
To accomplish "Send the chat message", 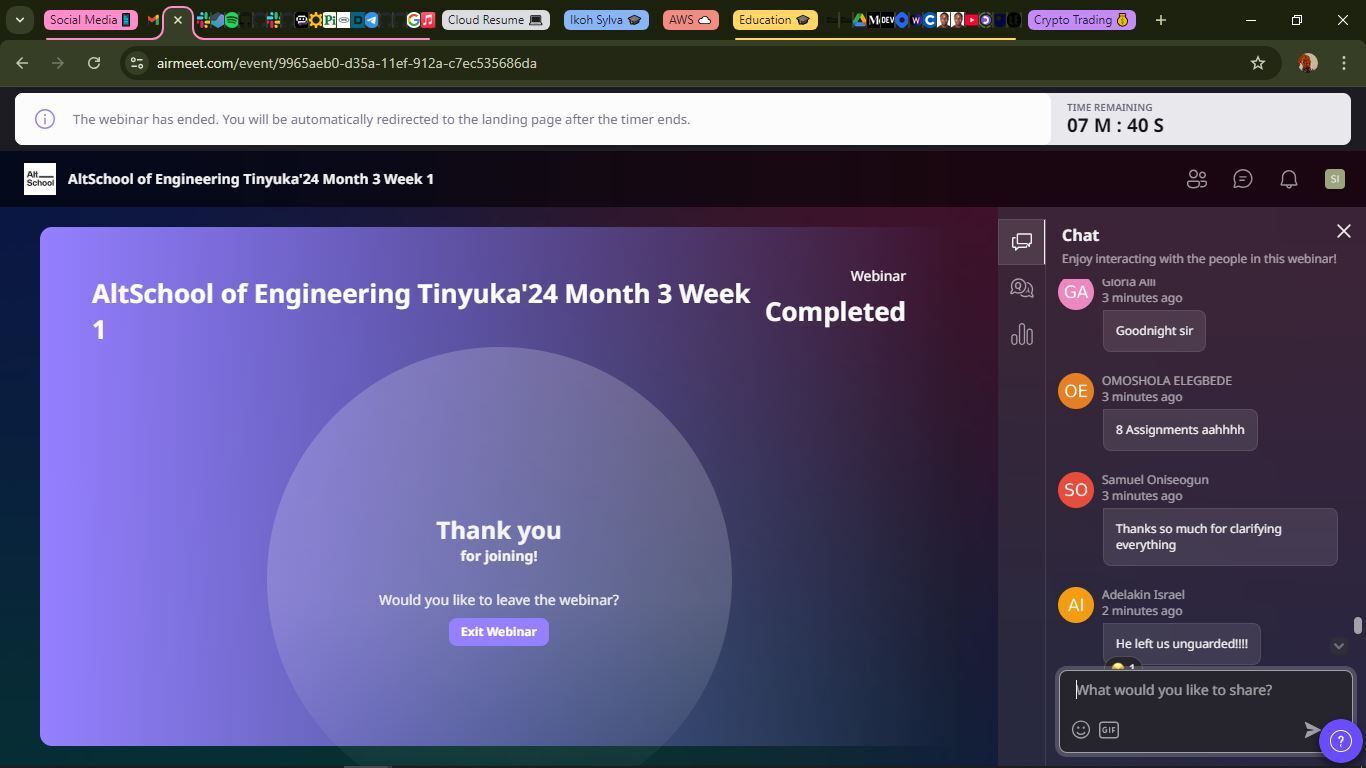I will tap(1312, 730).
